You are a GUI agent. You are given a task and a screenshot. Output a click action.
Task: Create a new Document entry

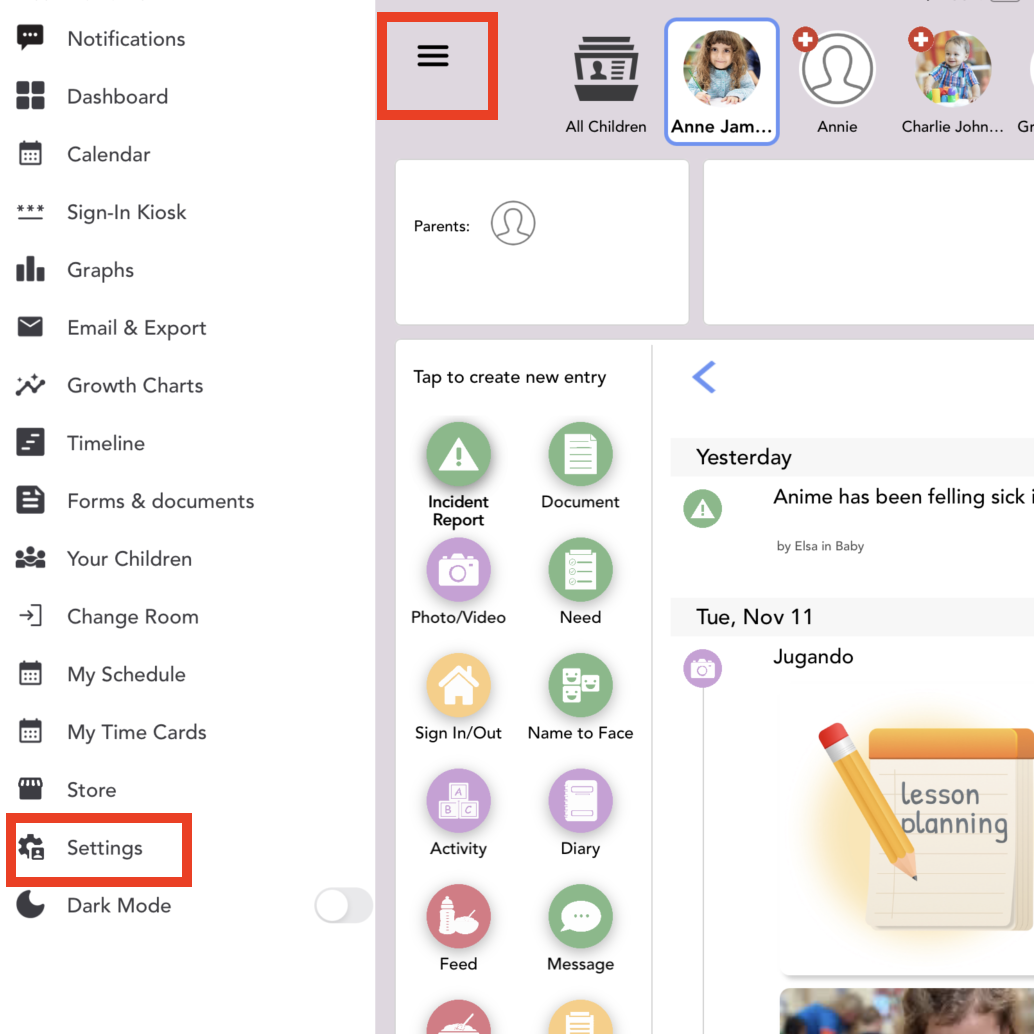coord(580,466)
